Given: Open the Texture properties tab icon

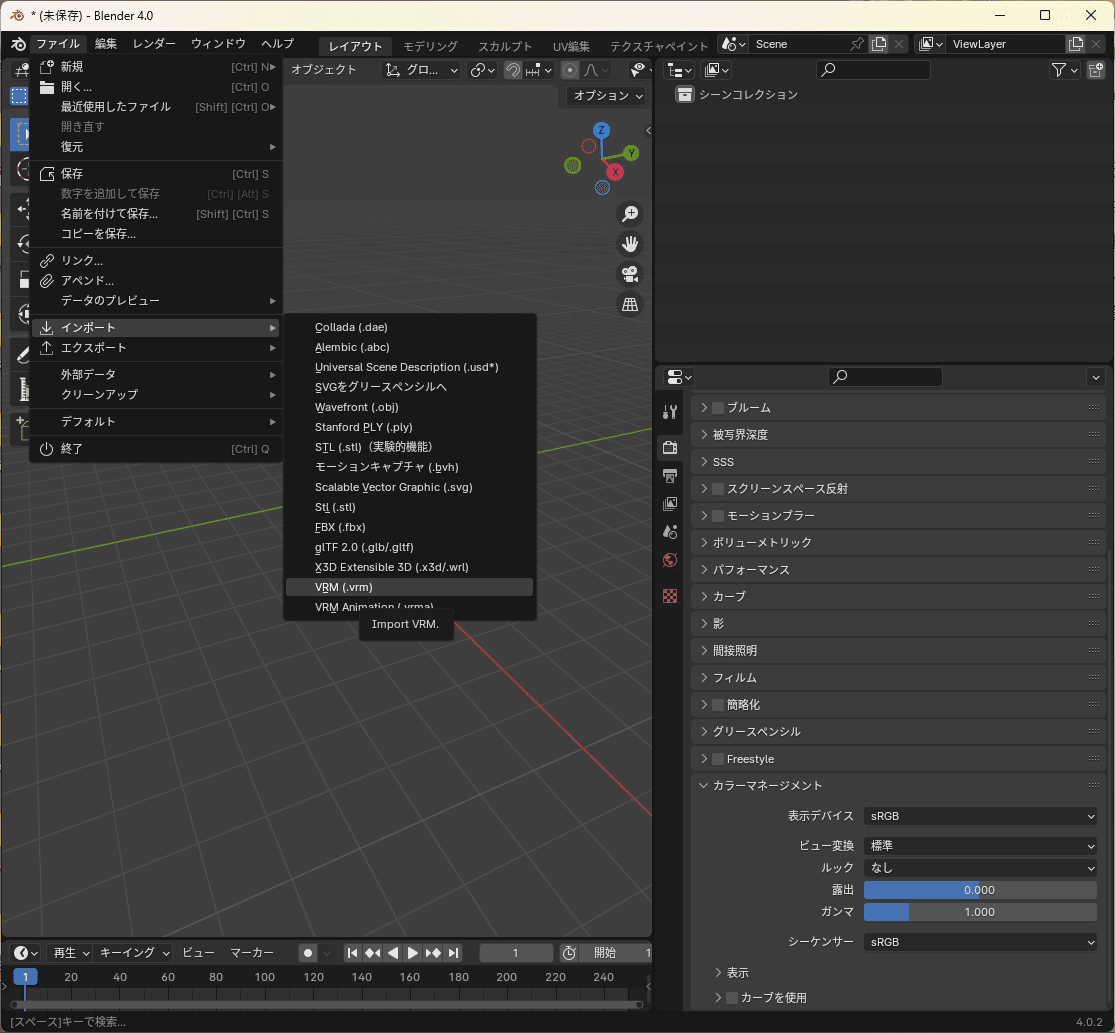Looking at the screenshot, I should 670,596.
